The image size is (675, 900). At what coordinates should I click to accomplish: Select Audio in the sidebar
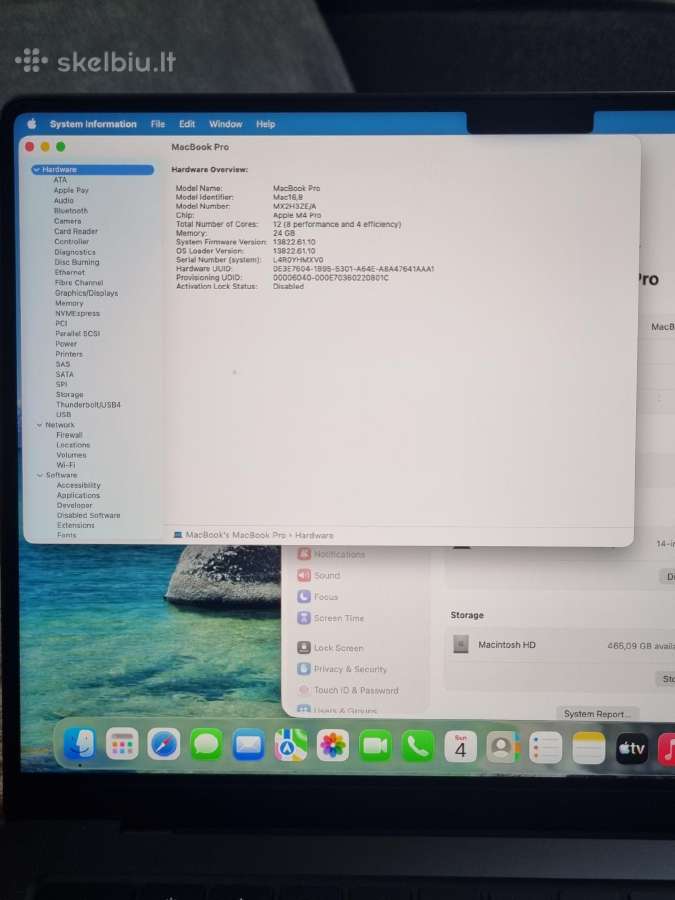64,200
